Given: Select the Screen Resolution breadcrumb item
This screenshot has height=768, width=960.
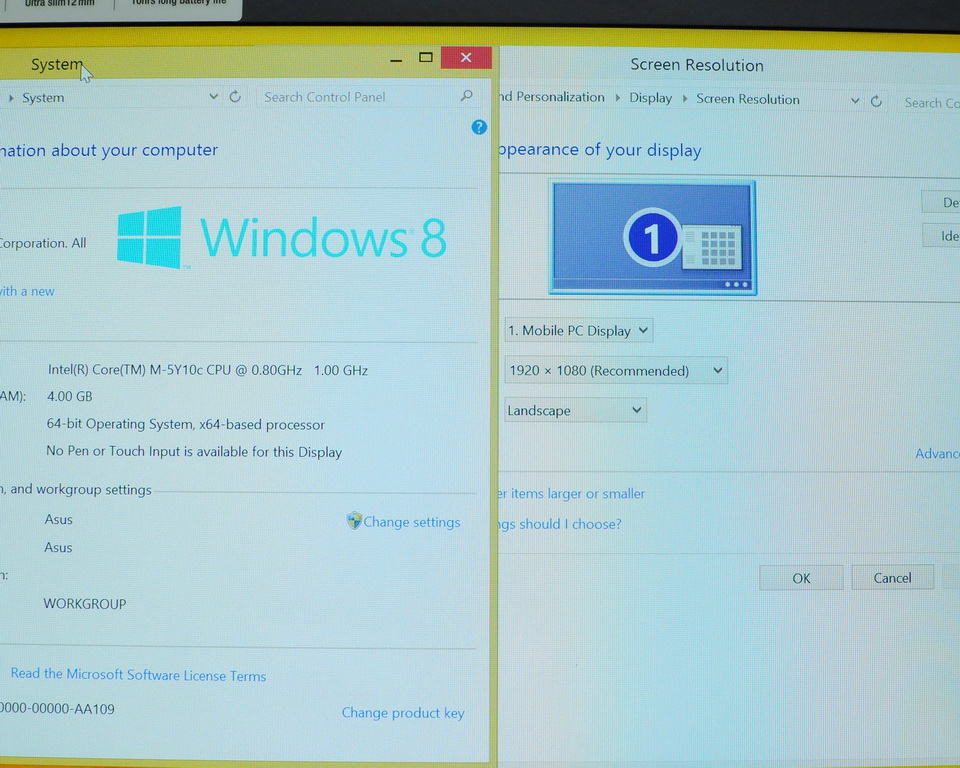Looking at the screenshot, I should (x=748, y=99).
